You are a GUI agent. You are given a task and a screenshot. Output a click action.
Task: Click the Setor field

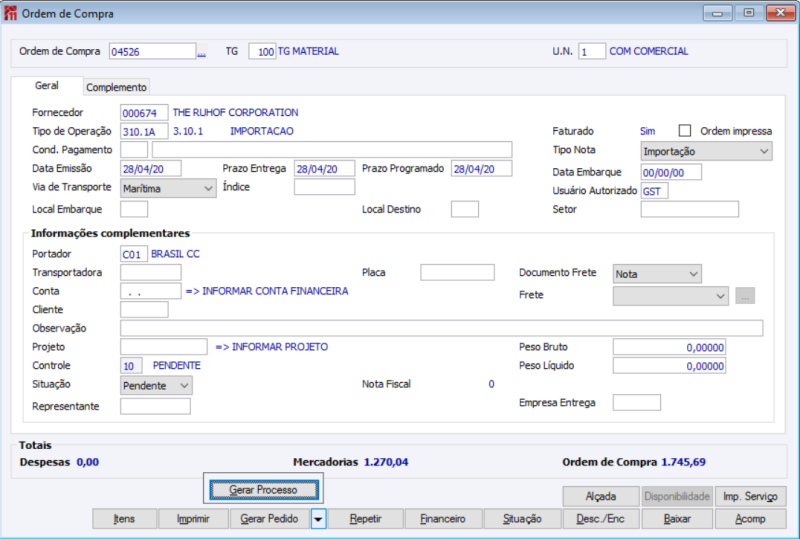click(x=690, y=209)
